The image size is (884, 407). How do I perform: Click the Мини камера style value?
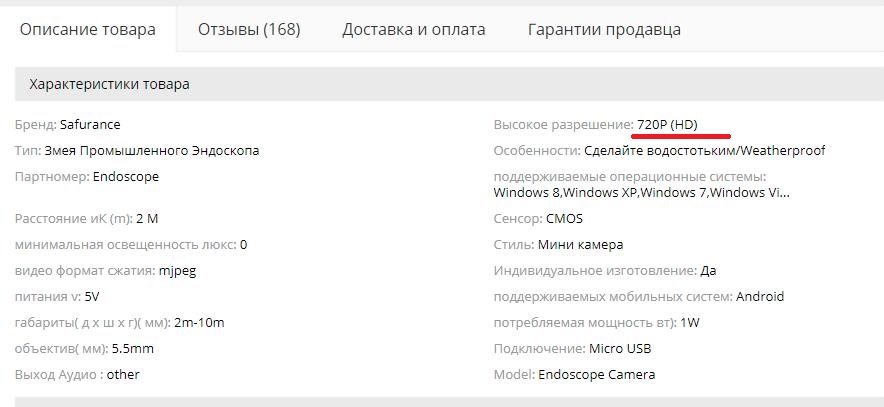[x=580, y=244]
